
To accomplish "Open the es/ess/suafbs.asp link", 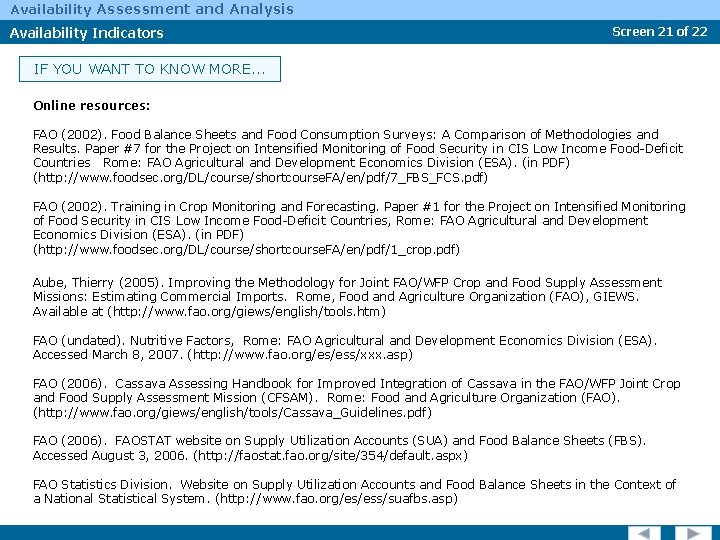I will [x=337, y=498].
